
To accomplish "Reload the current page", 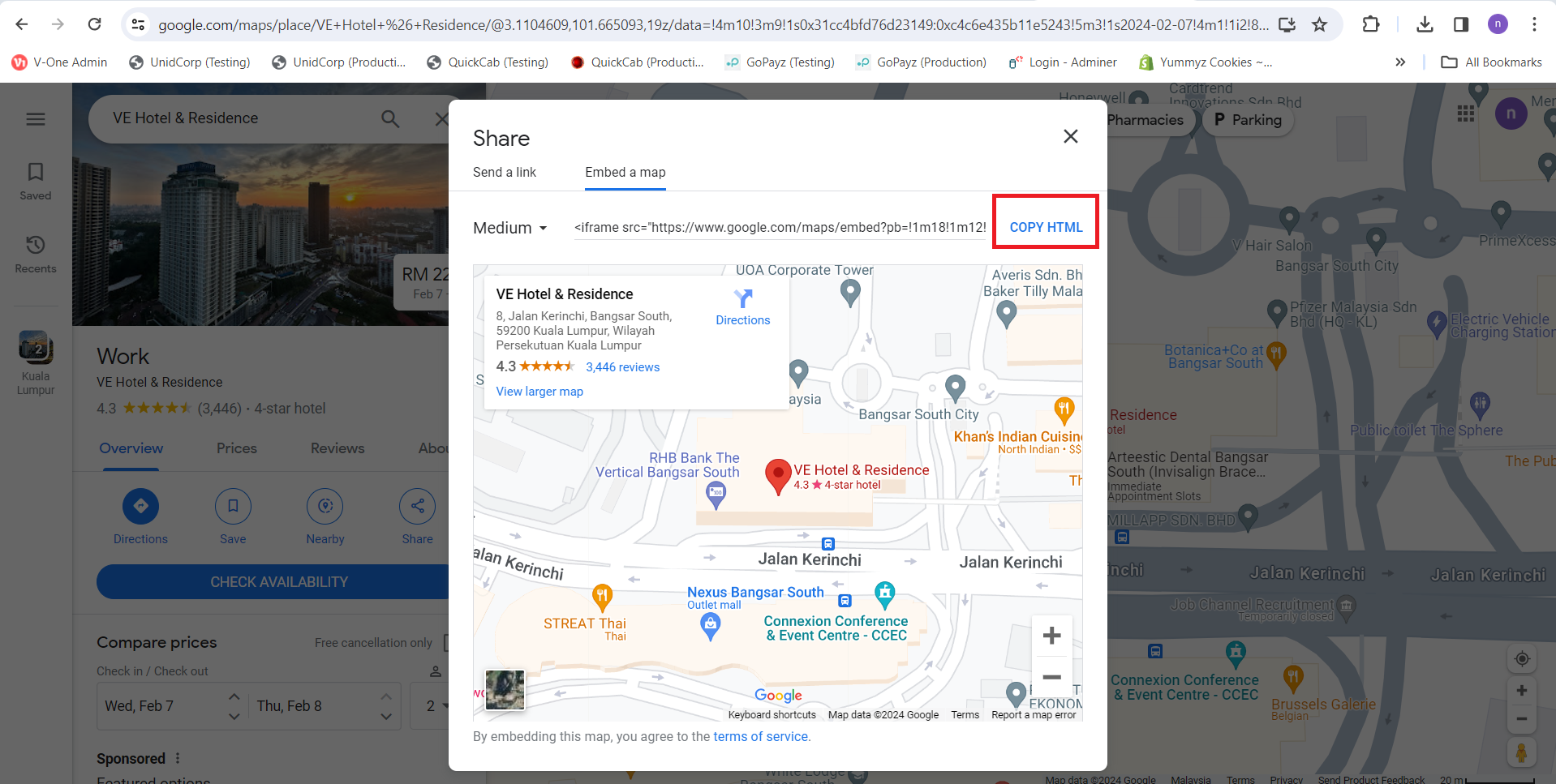I will tap(94, 24).
